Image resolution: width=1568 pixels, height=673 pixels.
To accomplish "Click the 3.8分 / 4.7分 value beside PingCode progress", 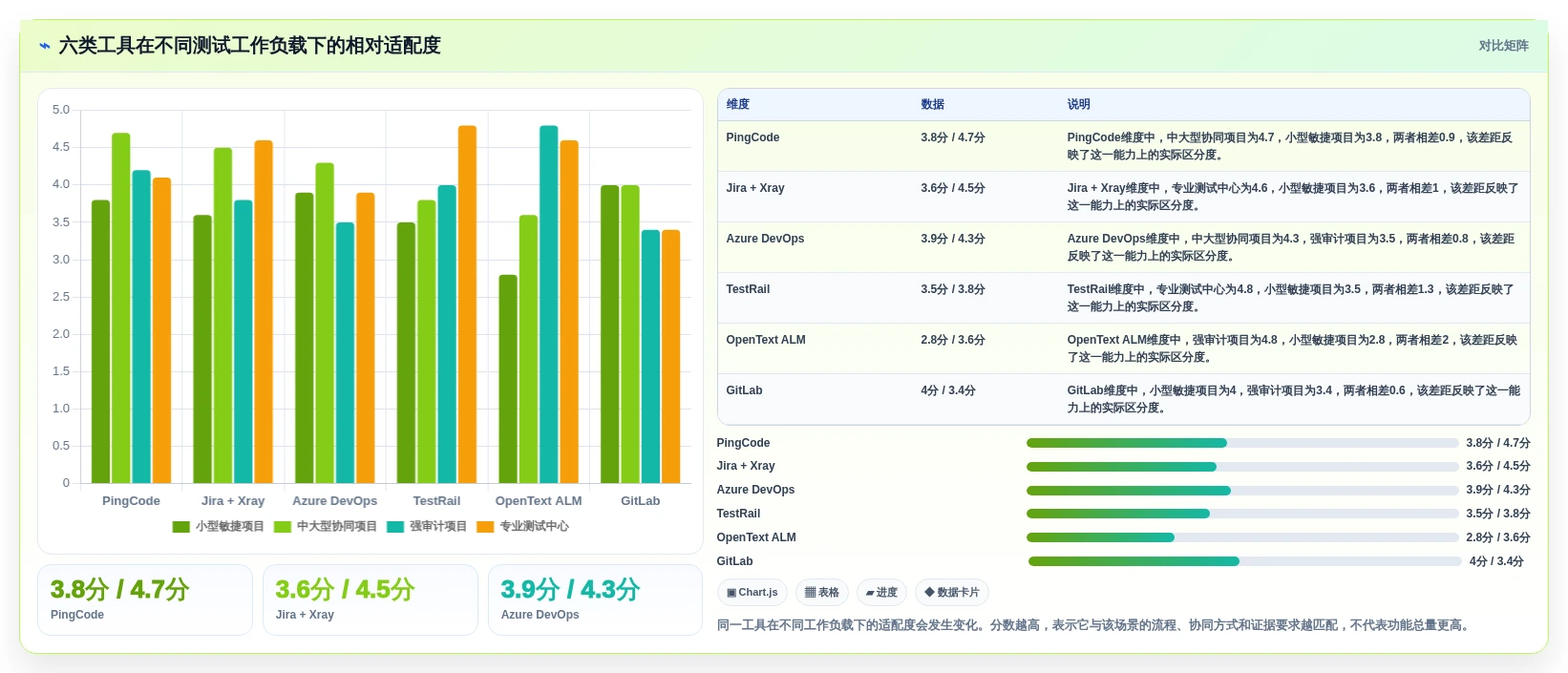I will [1498, 443].
